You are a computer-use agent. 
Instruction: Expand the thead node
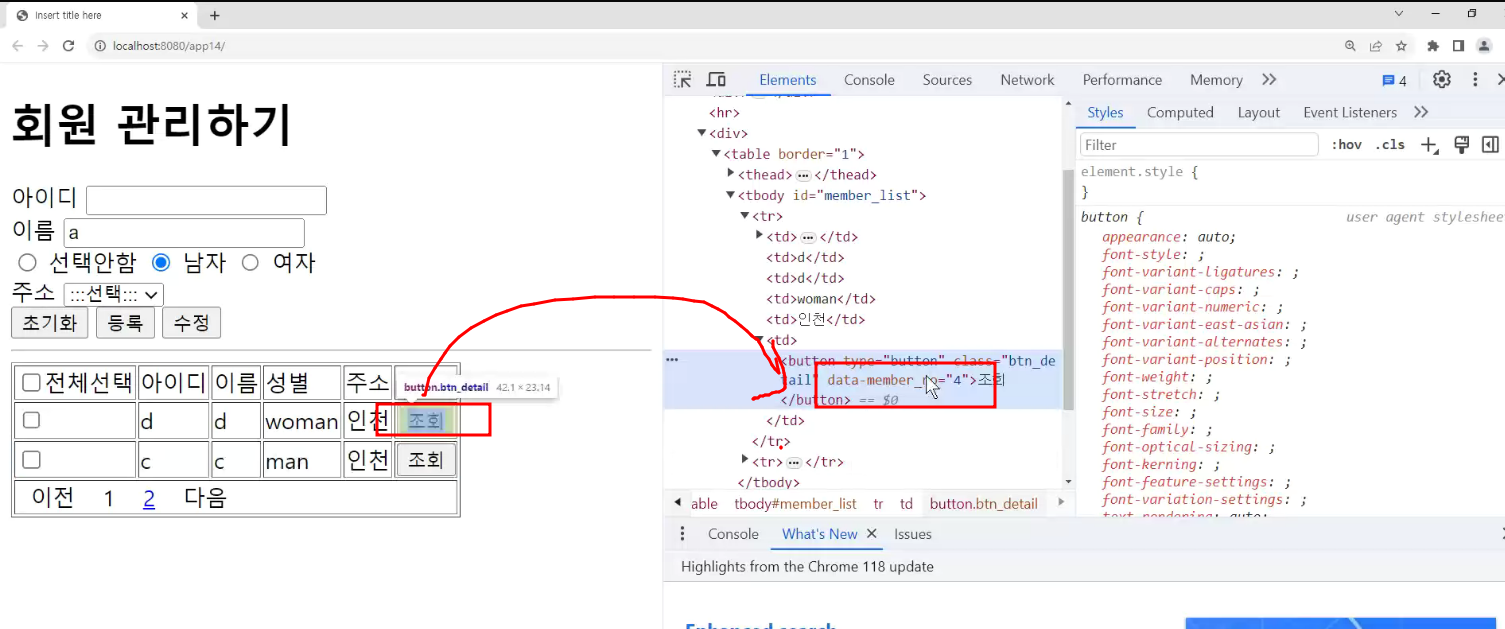(x=731, y=174)
